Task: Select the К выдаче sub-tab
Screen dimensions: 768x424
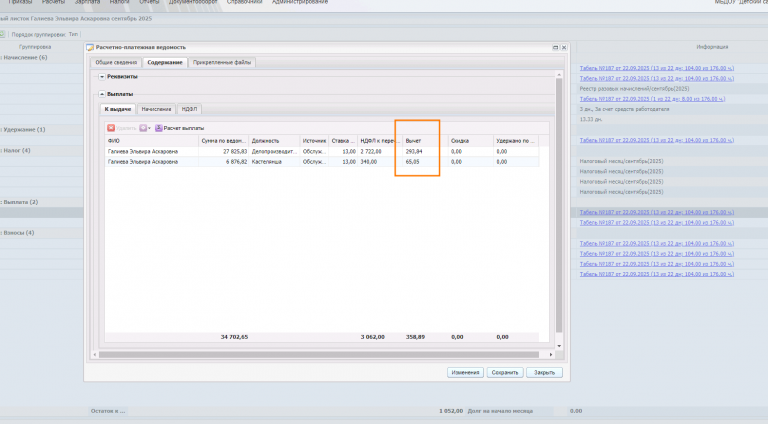Action: point(118,109)
